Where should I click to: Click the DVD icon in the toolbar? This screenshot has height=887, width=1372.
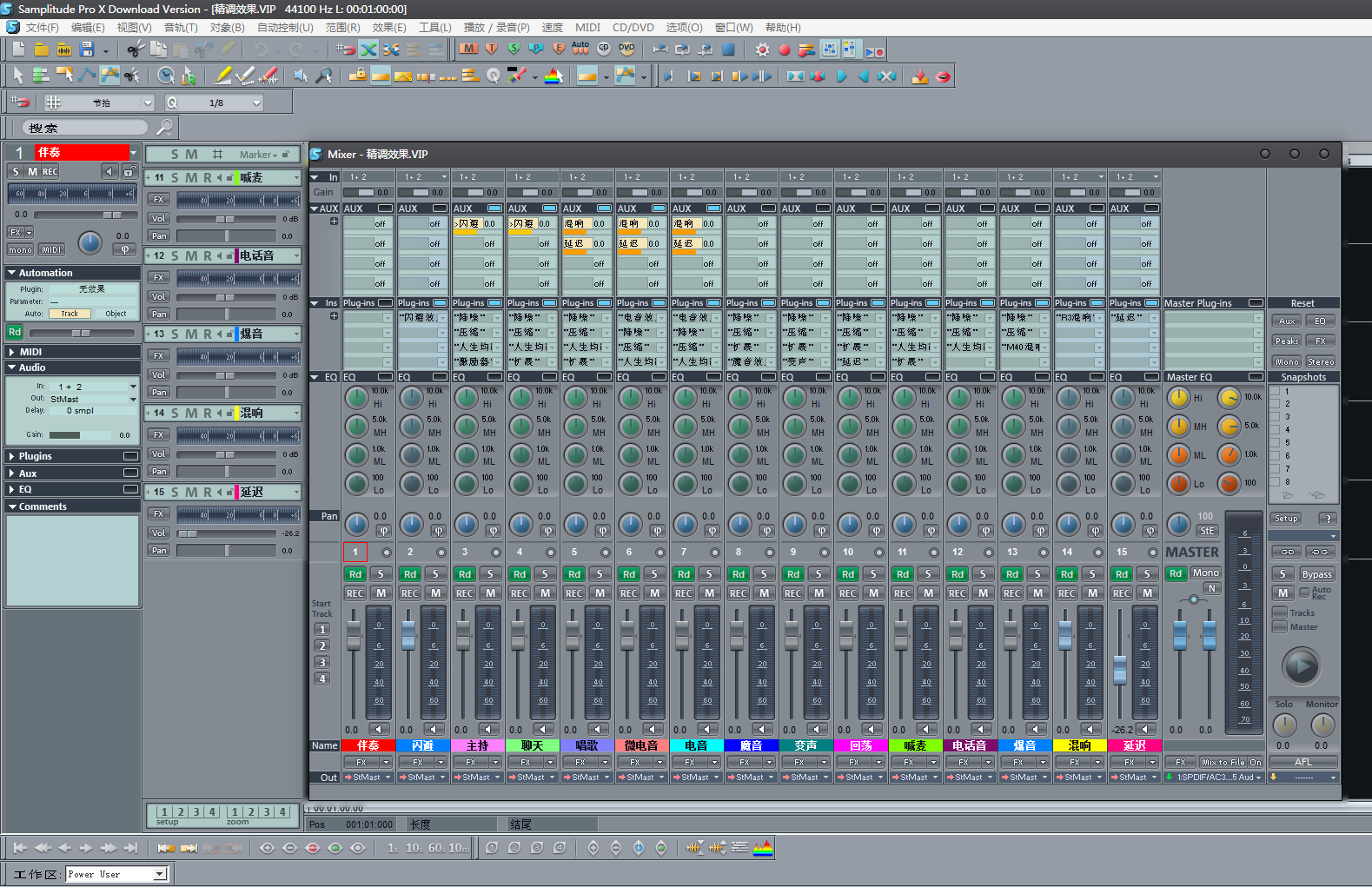click(626, 49)
